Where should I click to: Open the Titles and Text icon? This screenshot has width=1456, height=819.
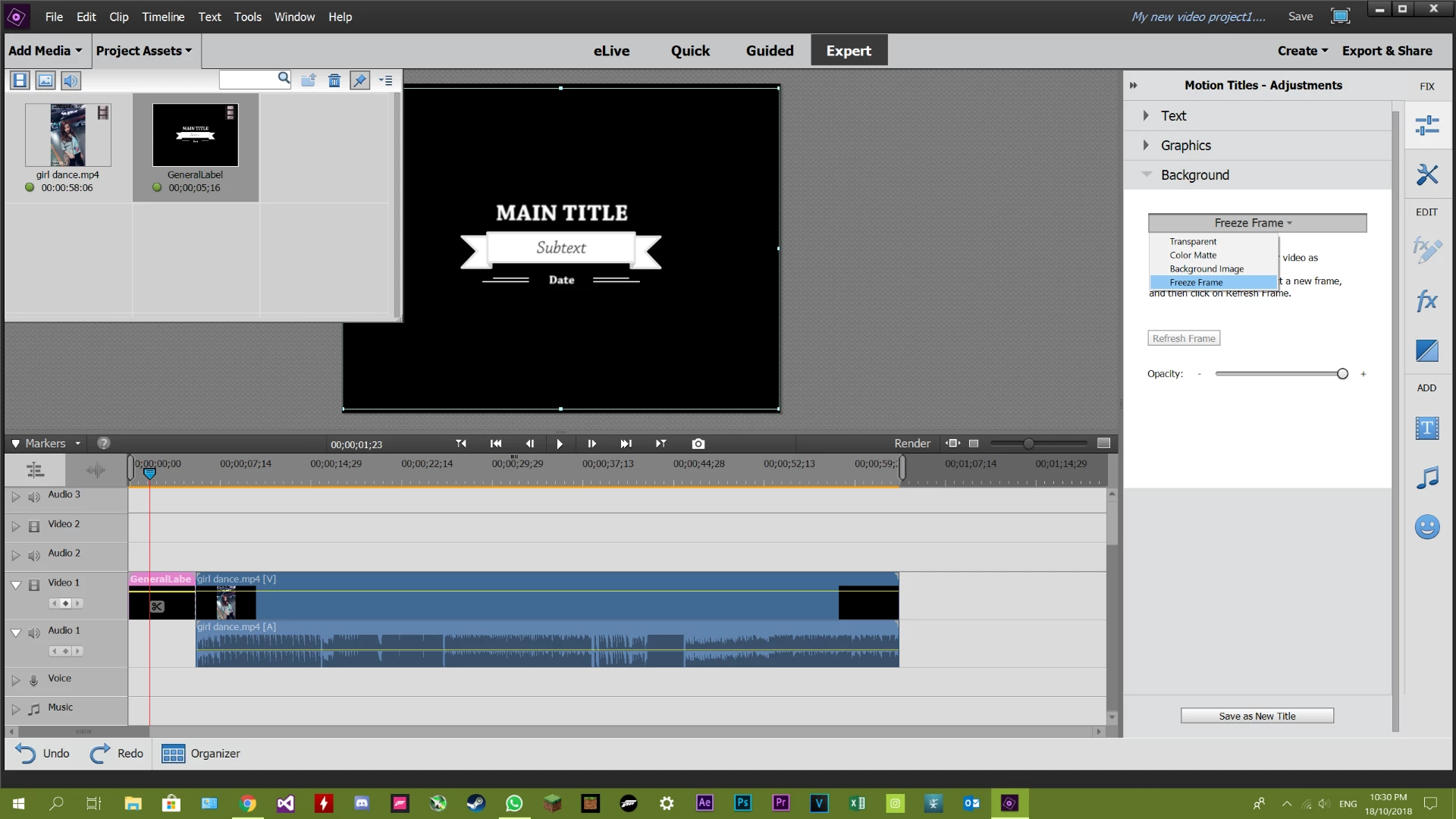pos(1426,428)
